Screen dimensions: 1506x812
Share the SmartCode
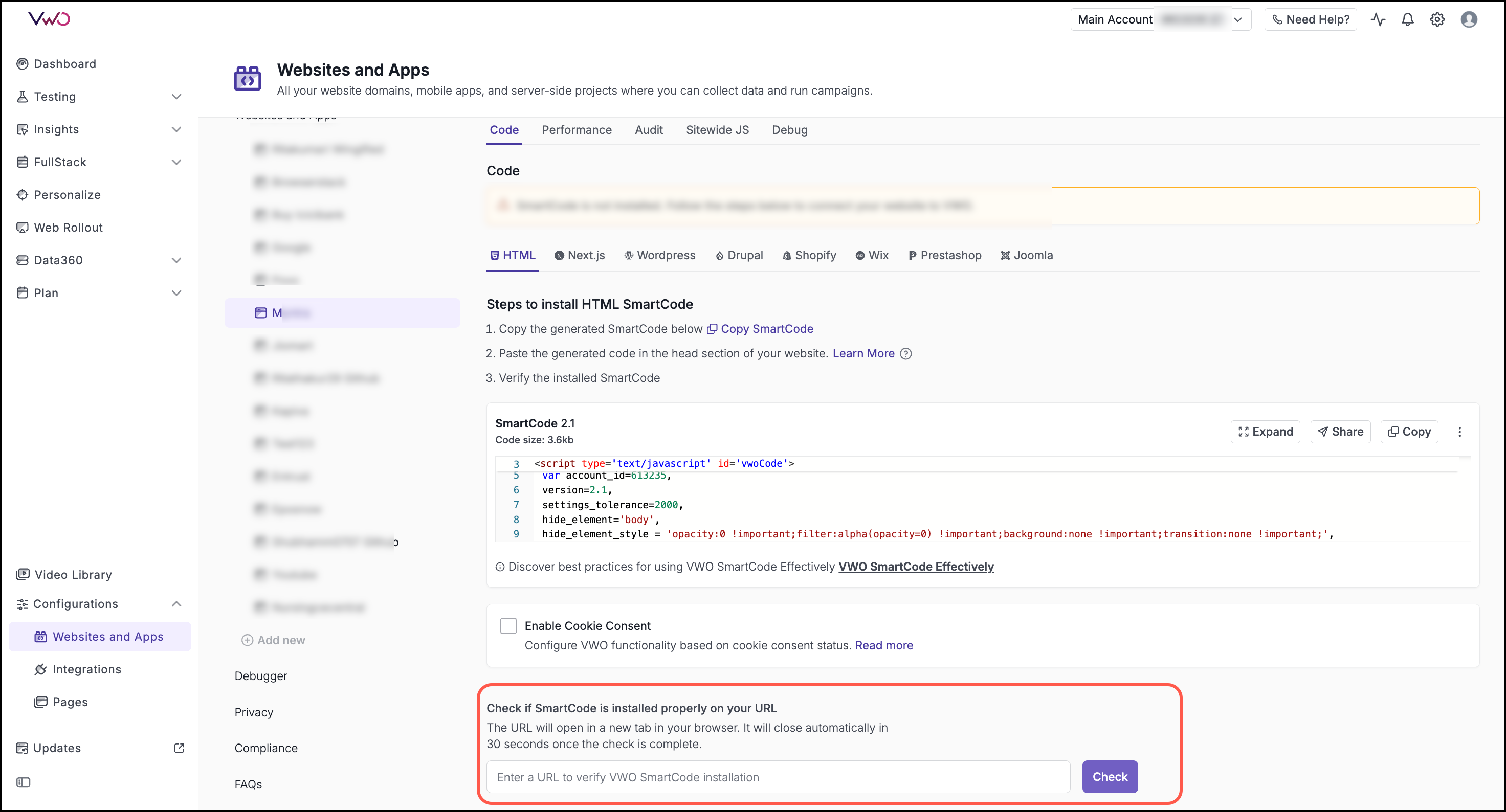click(x=1340, y=432)
